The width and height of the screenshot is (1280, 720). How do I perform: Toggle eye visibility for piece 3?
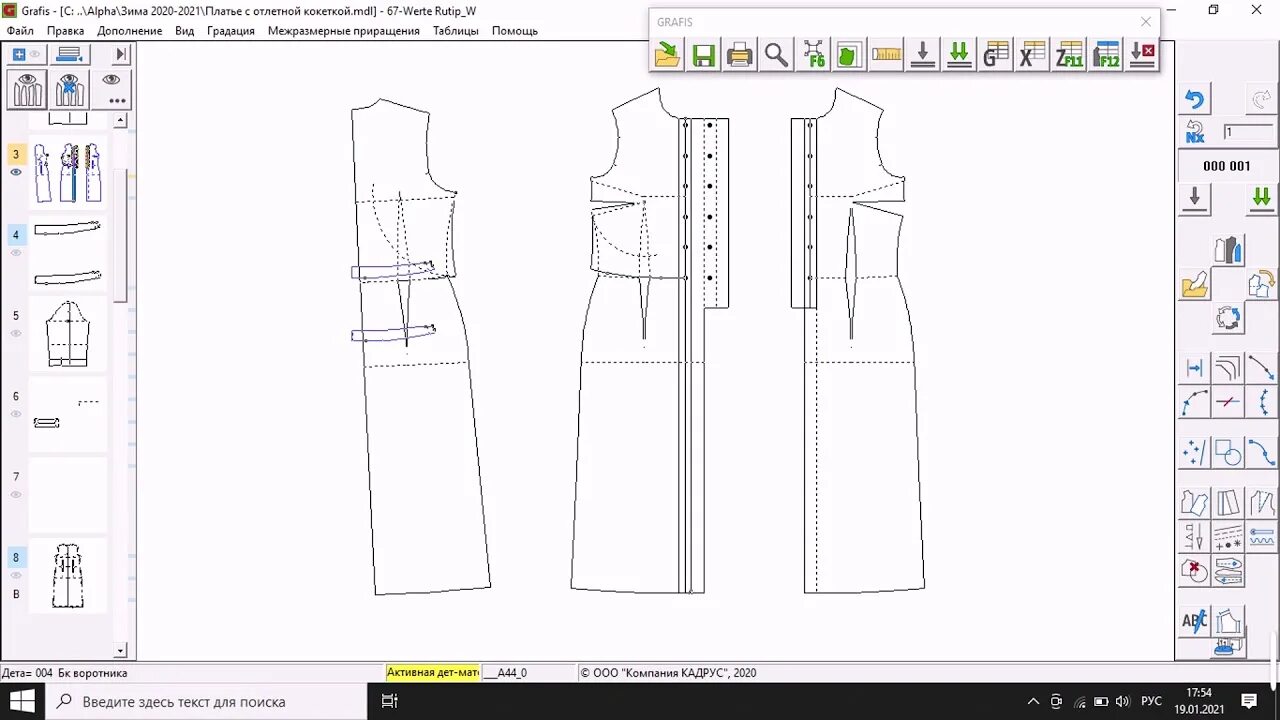[x=16, y=172]
